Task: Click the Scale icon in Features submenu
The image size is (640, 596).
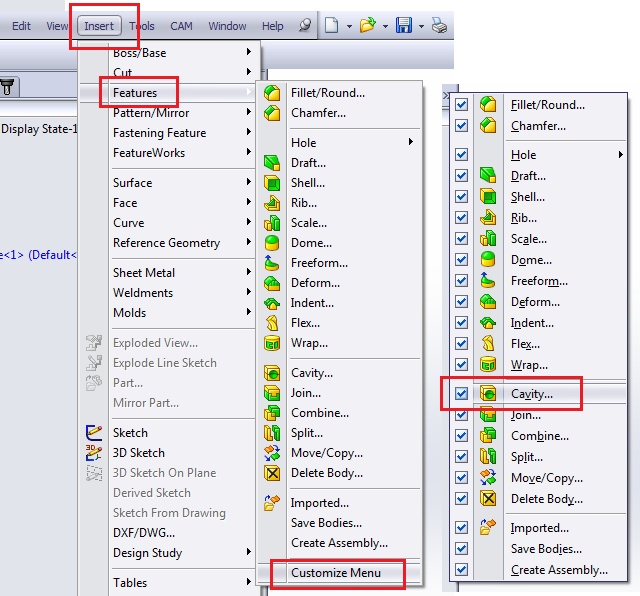Action: 272,223
